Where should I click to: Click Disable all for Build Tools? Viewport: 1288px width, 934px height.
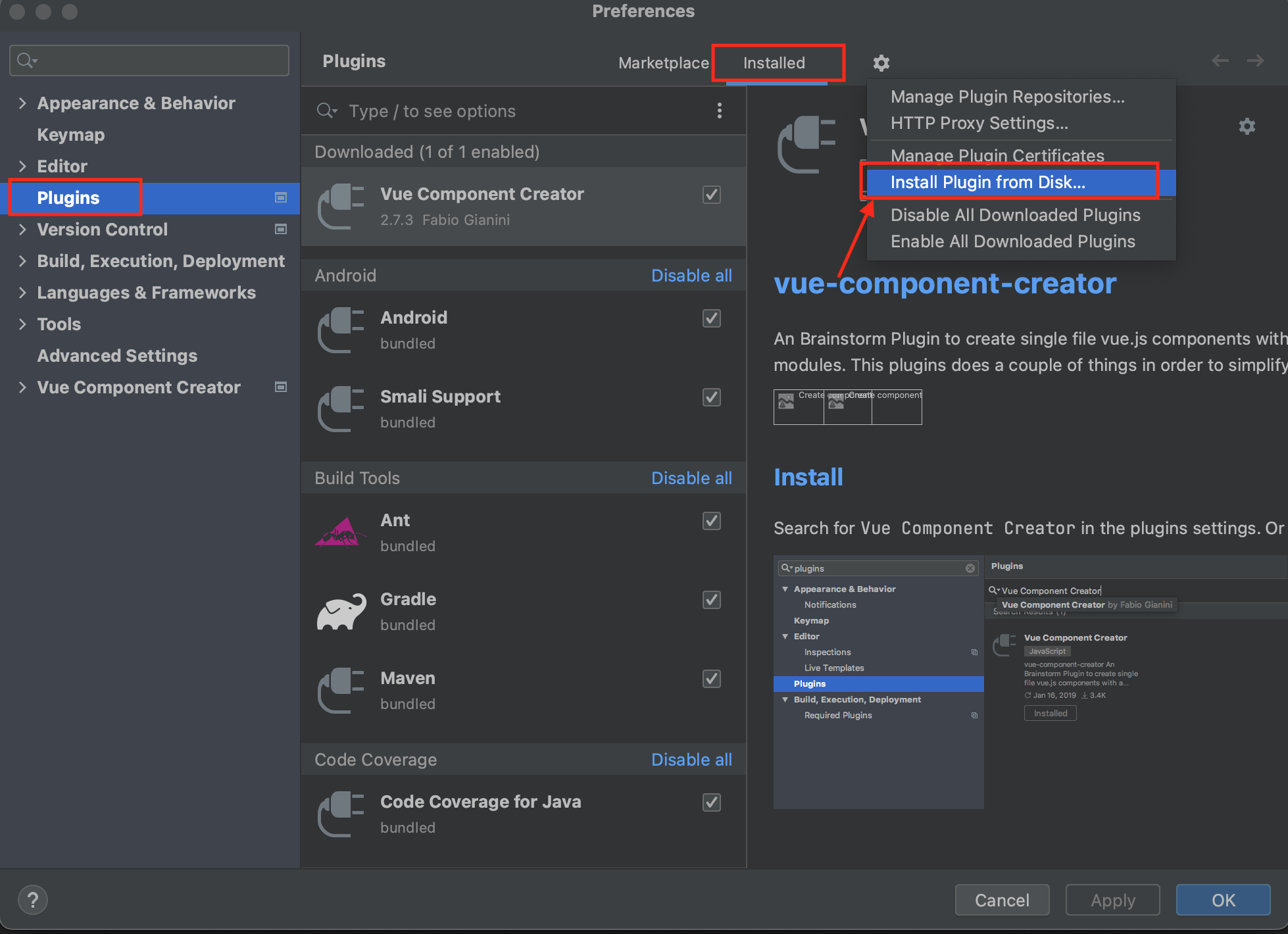(x=691, y=478)
